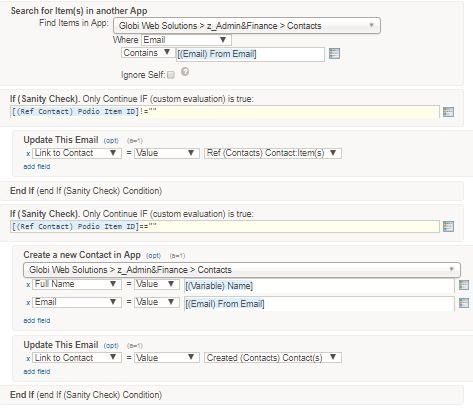Click add field under first Update This Email
473x409 pixels.
tap(37, 167)
